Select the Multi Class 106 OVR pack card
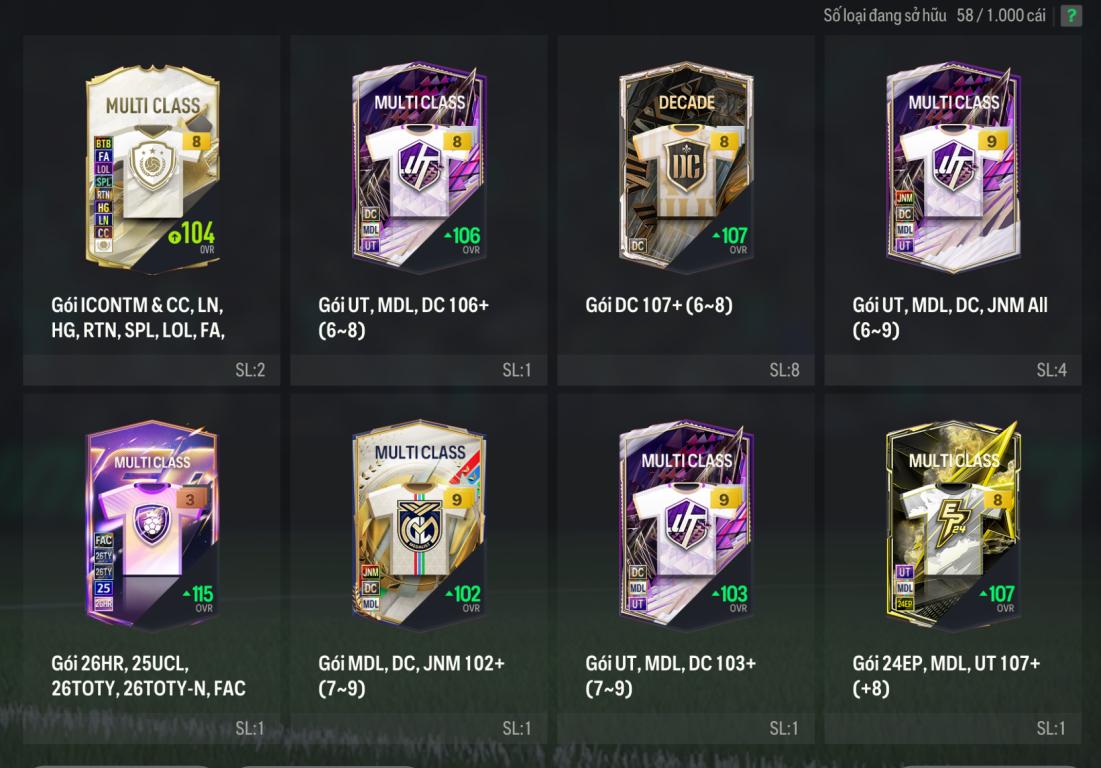Image resolution: width=1101 pixels, height=768 pixels. click(419, 168)
